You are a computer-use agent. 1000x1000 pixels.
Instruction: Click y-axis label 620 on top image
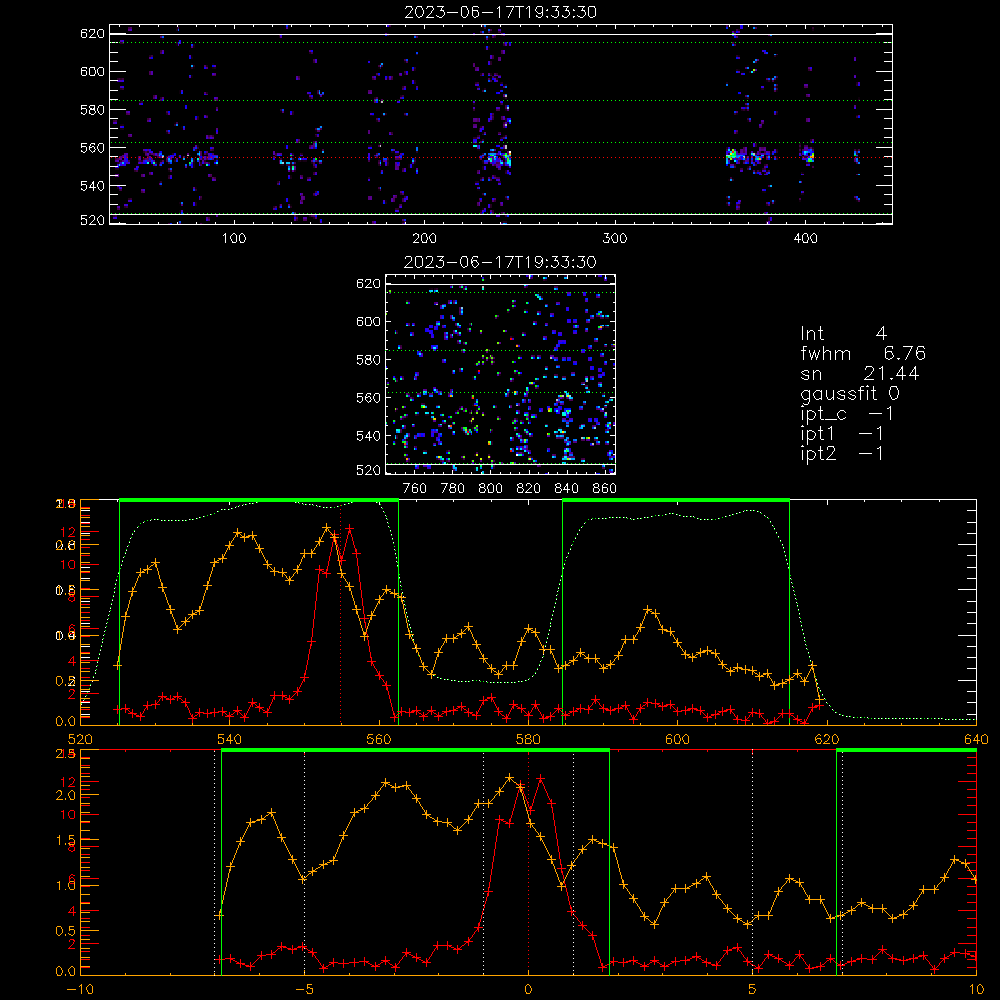coord(92,33)
